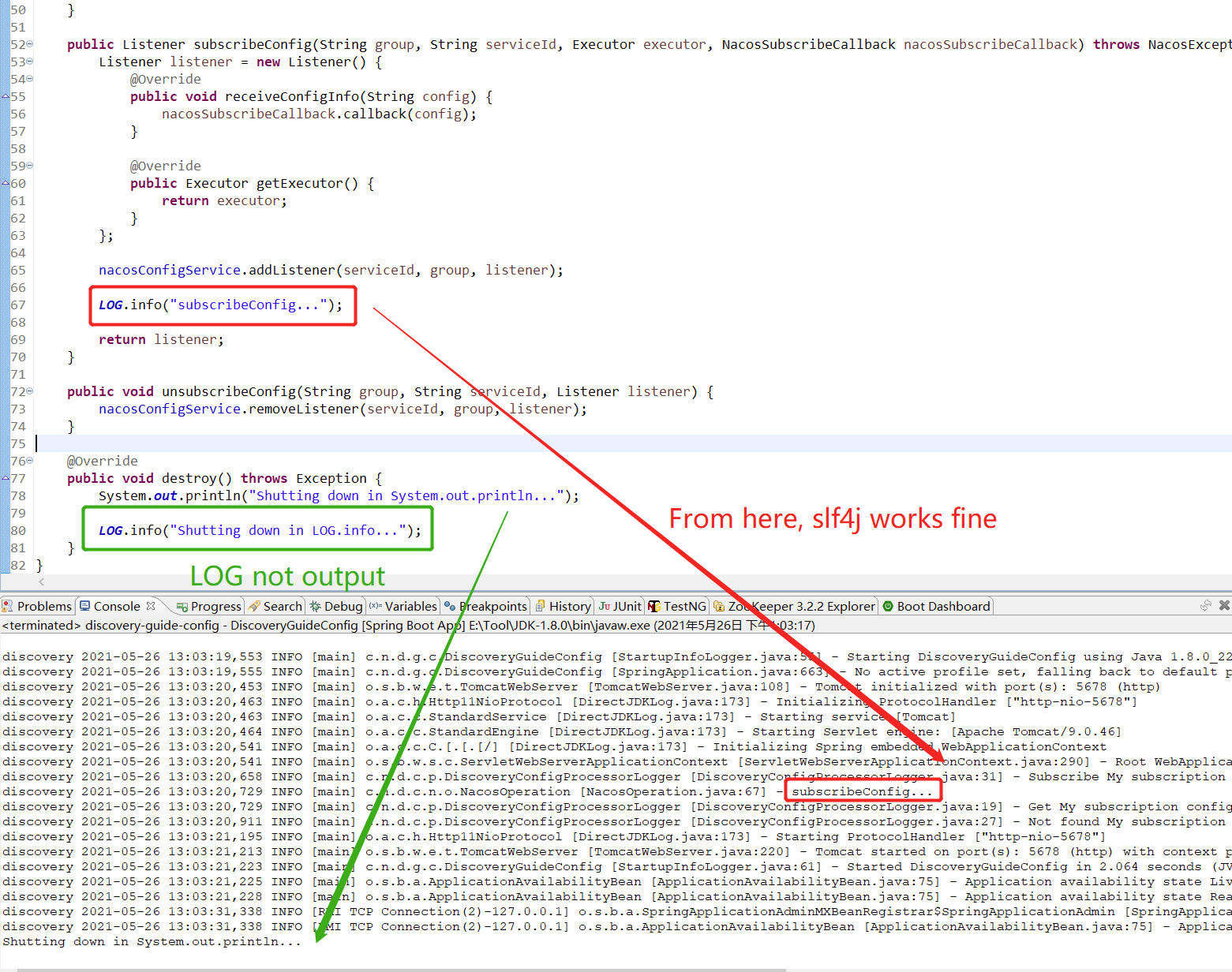The width and height of the screenshot is (1232, 972).
Task: Click the 'Listener listener = new Listener()' line
Action: [240, 62]
